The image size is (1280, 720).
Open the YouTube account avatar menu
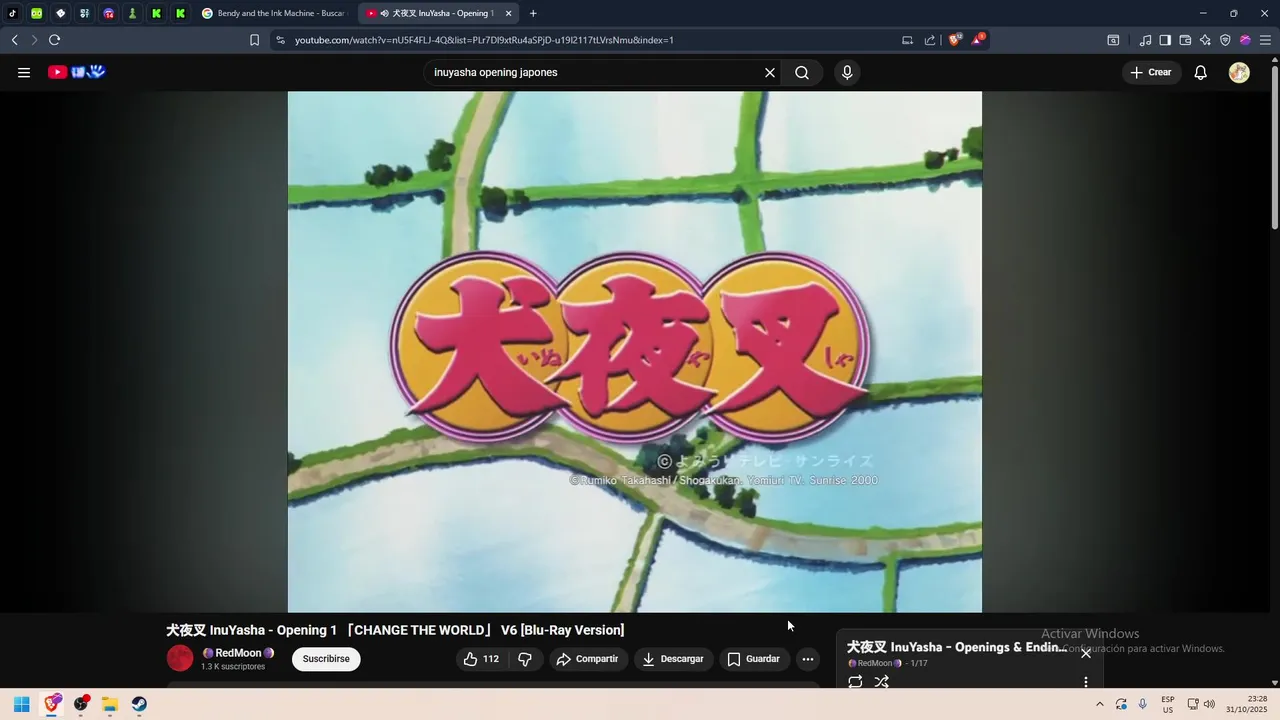[x=1239, y=72]
